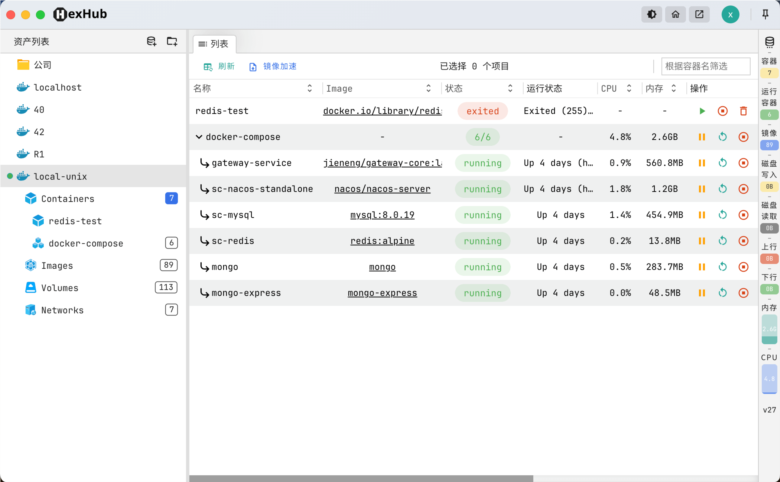Click the open-in-new-window icon
The width and height of the screenshot is (780, 482).
(x=699, y=14)
